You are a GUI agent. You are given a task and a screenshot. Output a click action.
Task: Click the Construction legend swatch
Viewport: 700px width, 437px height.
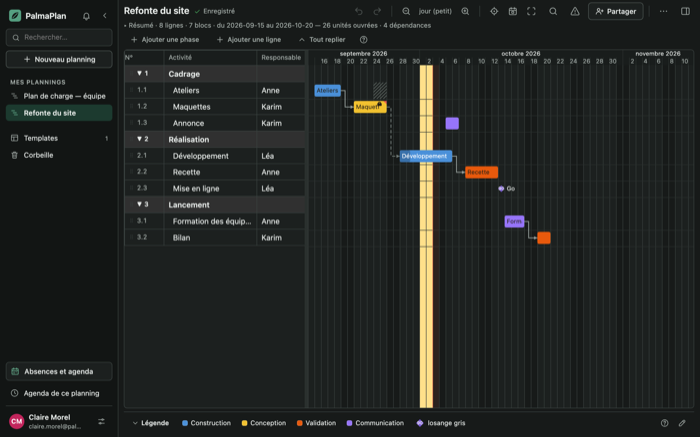pos(185,423)
